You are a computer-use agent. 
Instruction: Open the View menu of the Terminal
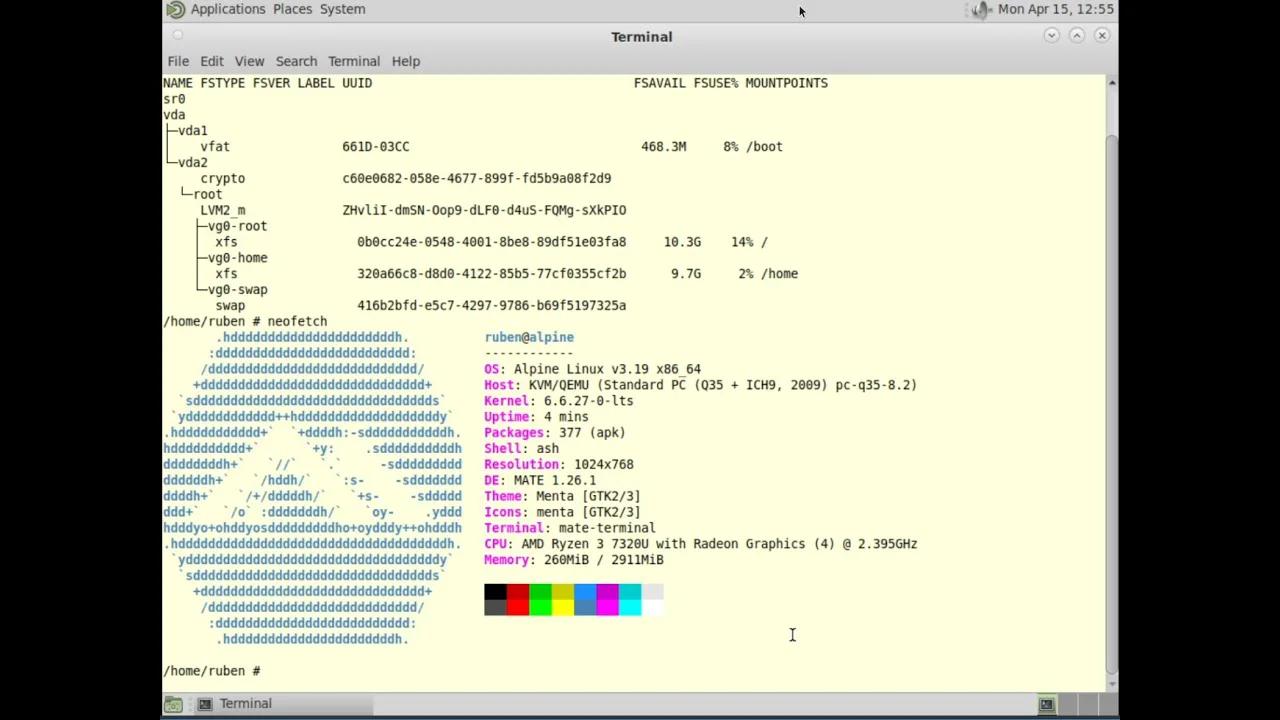pyautogui.click(x=249, y=61)
